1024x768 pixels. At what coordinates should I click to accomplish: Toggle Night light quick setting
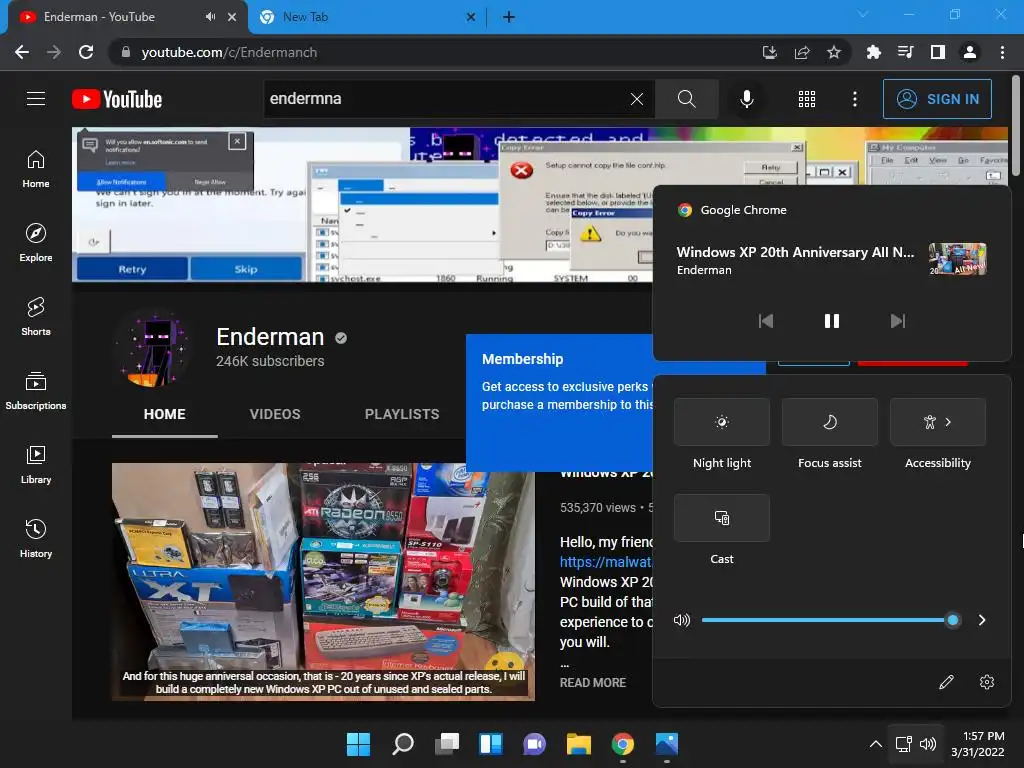tap(722, 422)
